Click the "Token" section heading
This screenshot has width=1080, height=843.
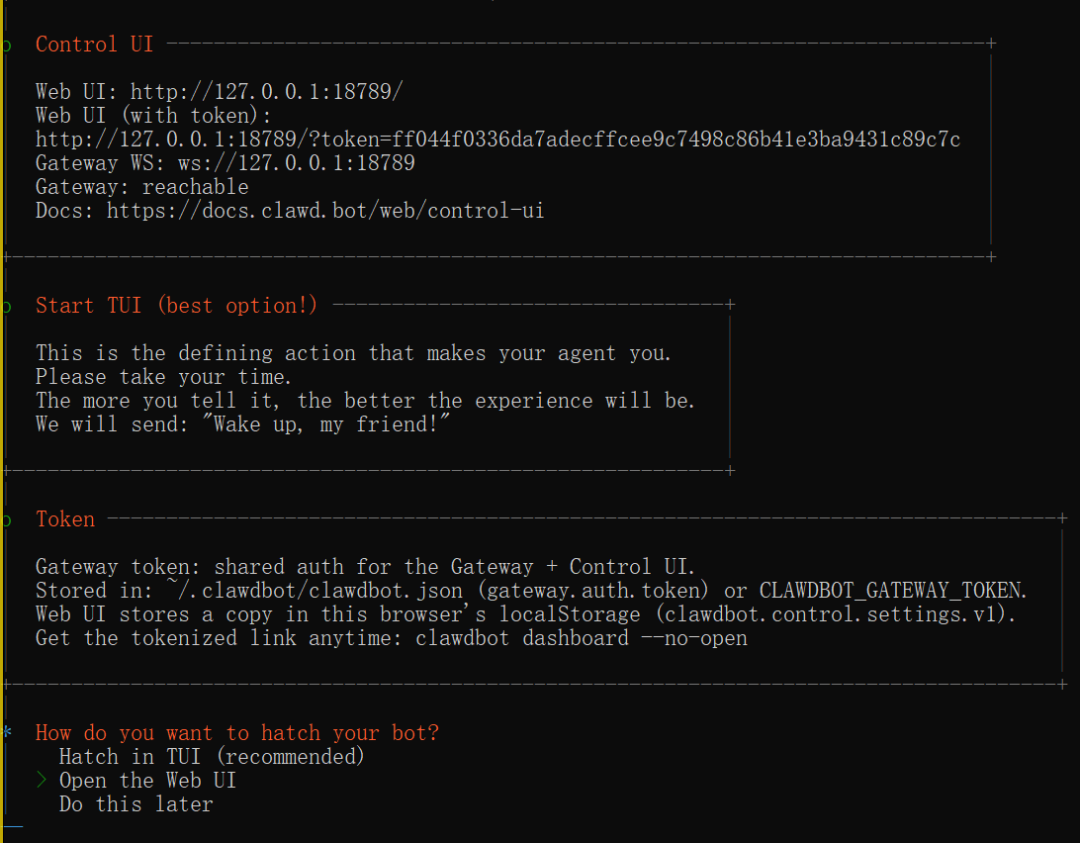click(x=65, y=520)
